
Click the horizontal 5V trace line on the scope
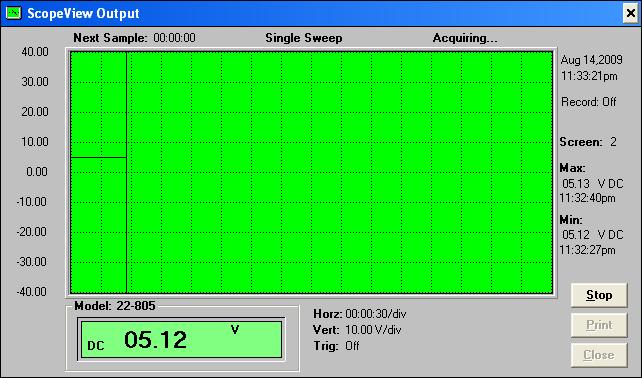click(x=98, y=157)
